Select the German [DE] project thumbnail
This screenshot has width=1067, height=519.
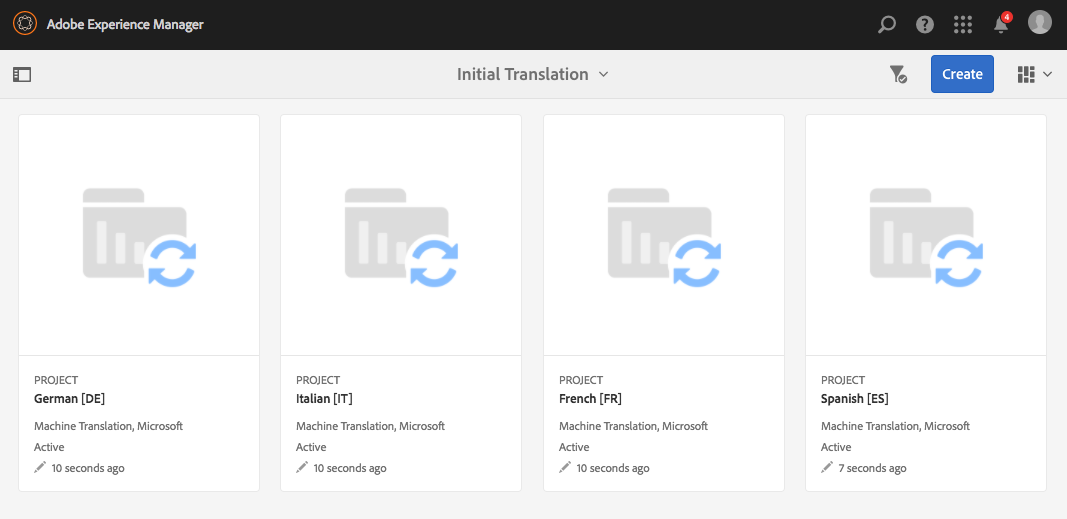tap(139, 235)
